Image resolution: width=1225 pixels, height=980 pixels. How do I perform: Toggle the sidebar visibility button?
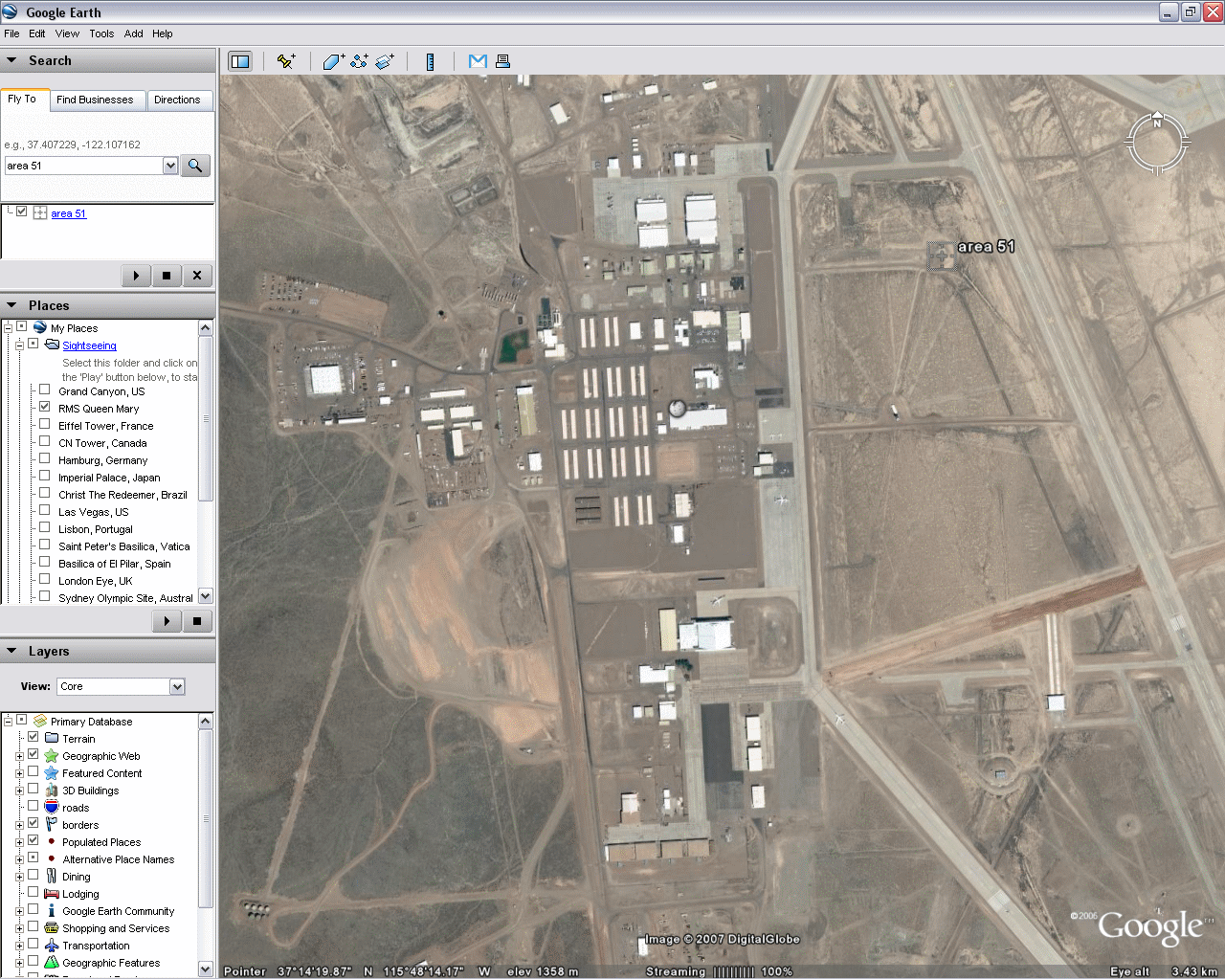[x=239, y=61]
